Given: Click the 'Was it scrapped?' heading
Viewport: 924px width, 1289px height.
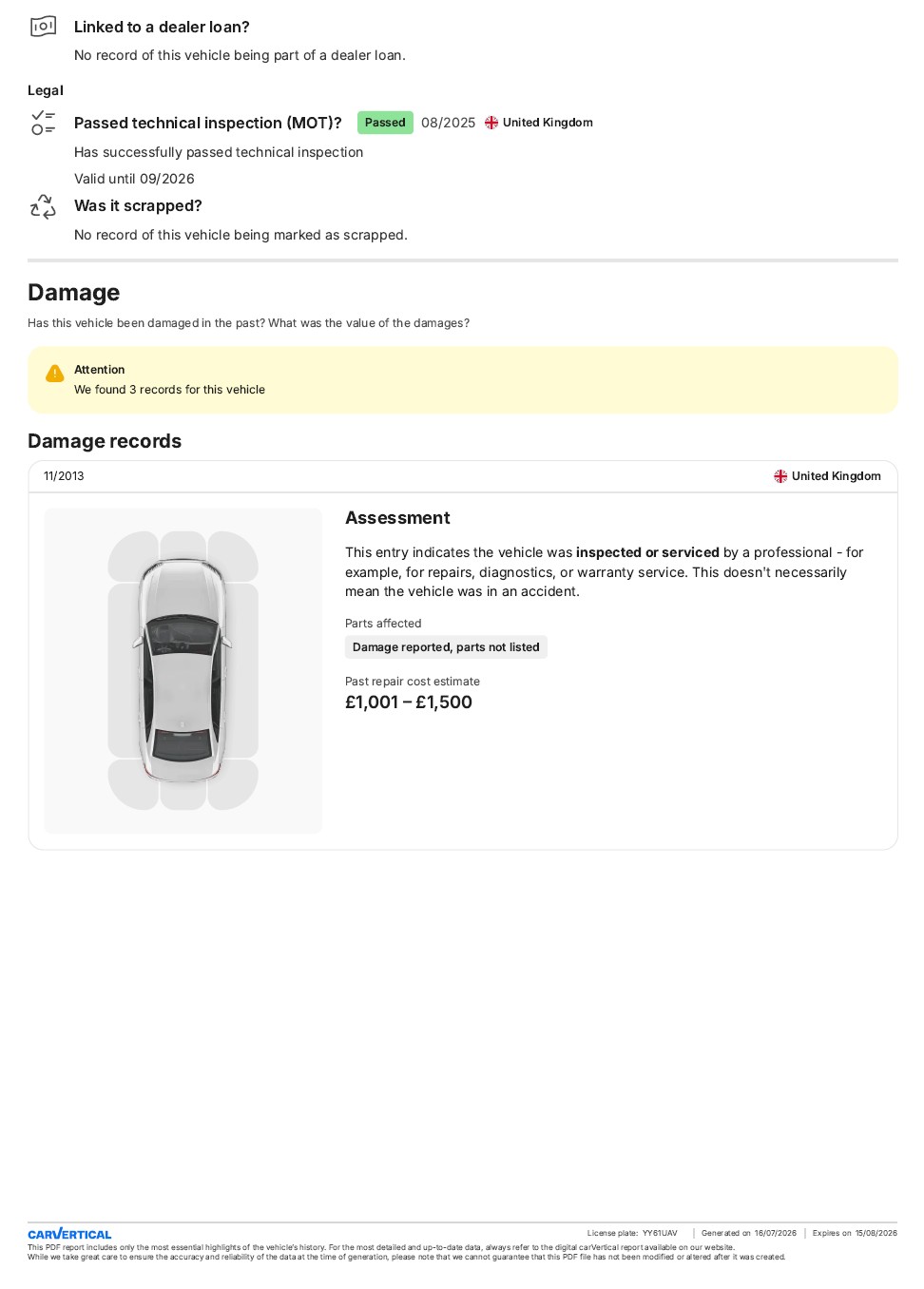Looking at the screenshot, I should [x=138, y=205].
